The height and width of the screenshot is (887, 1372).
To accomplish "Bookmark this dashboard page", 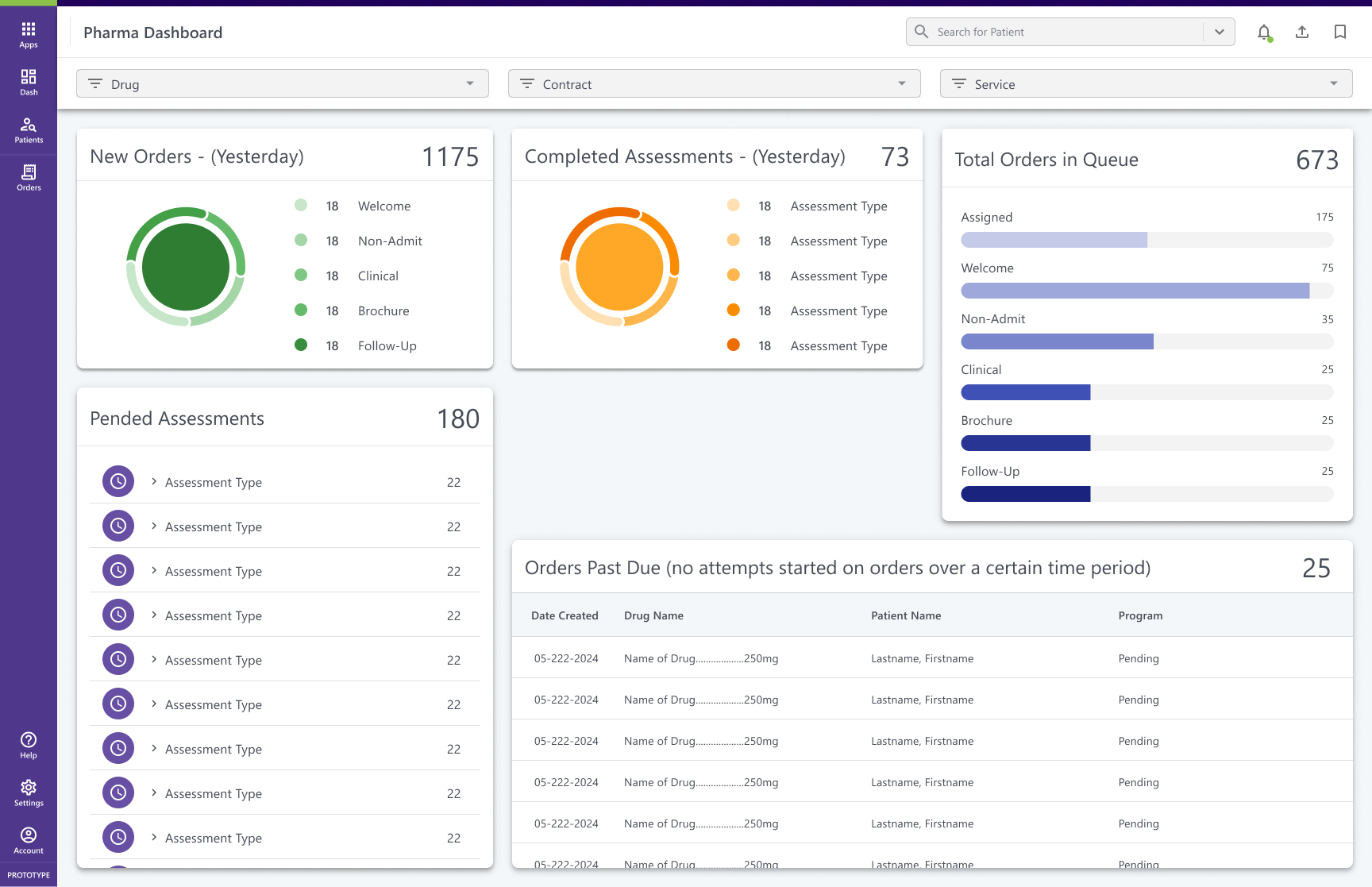I will click(1340, 33).
